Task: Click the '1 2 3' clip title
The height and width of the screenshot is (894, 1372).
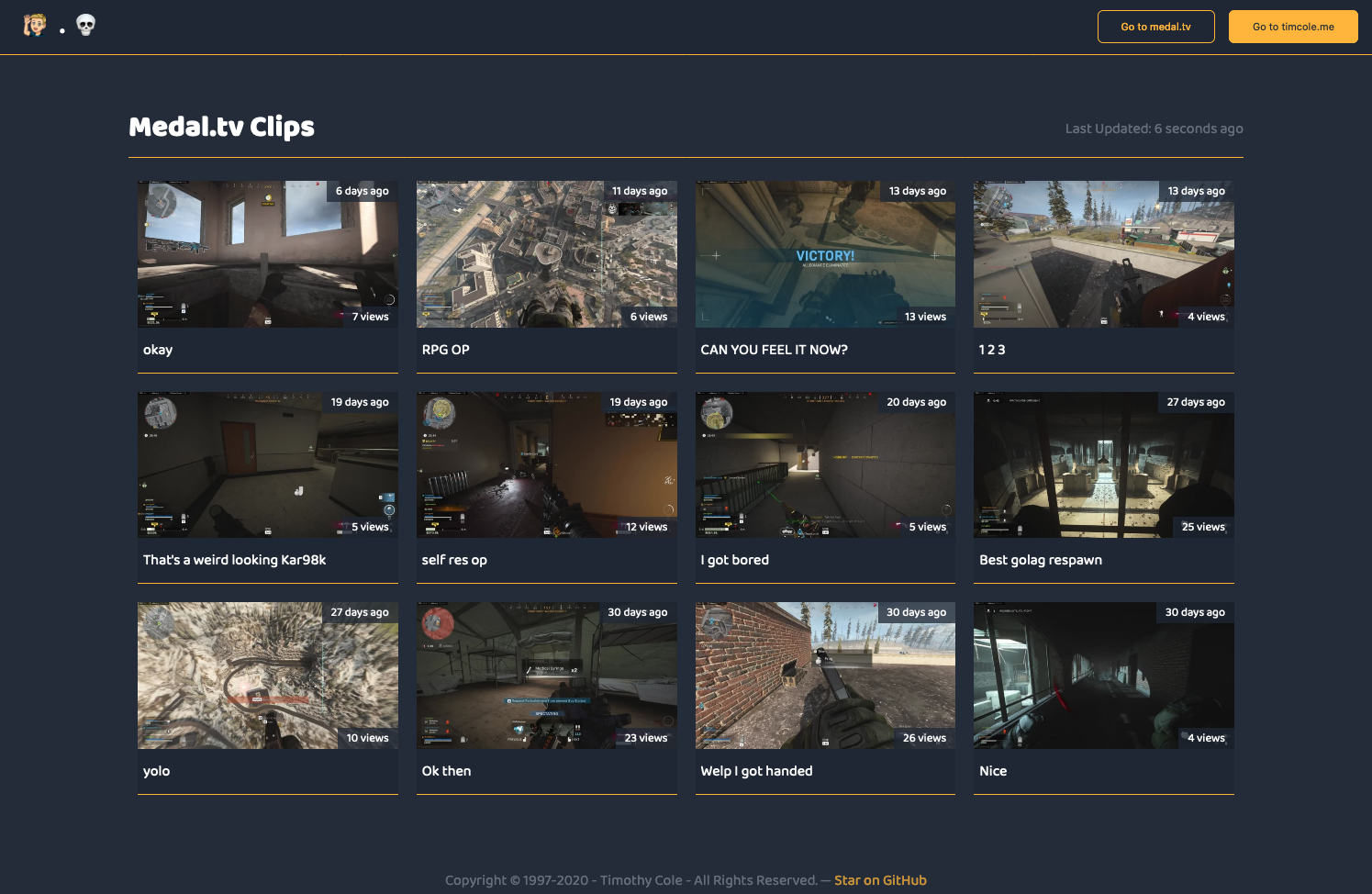Action: coord(992,350)
